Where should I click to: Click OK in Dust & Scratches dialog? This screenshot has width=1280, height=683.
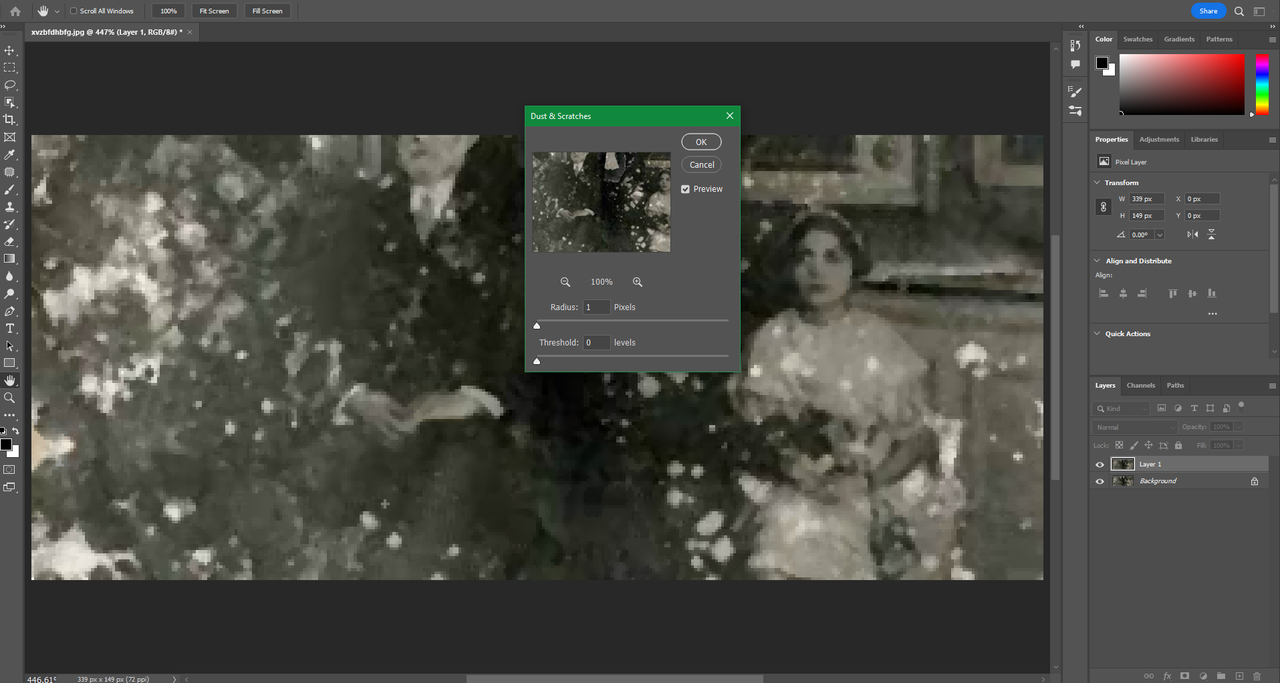click(x=701, y=142)
